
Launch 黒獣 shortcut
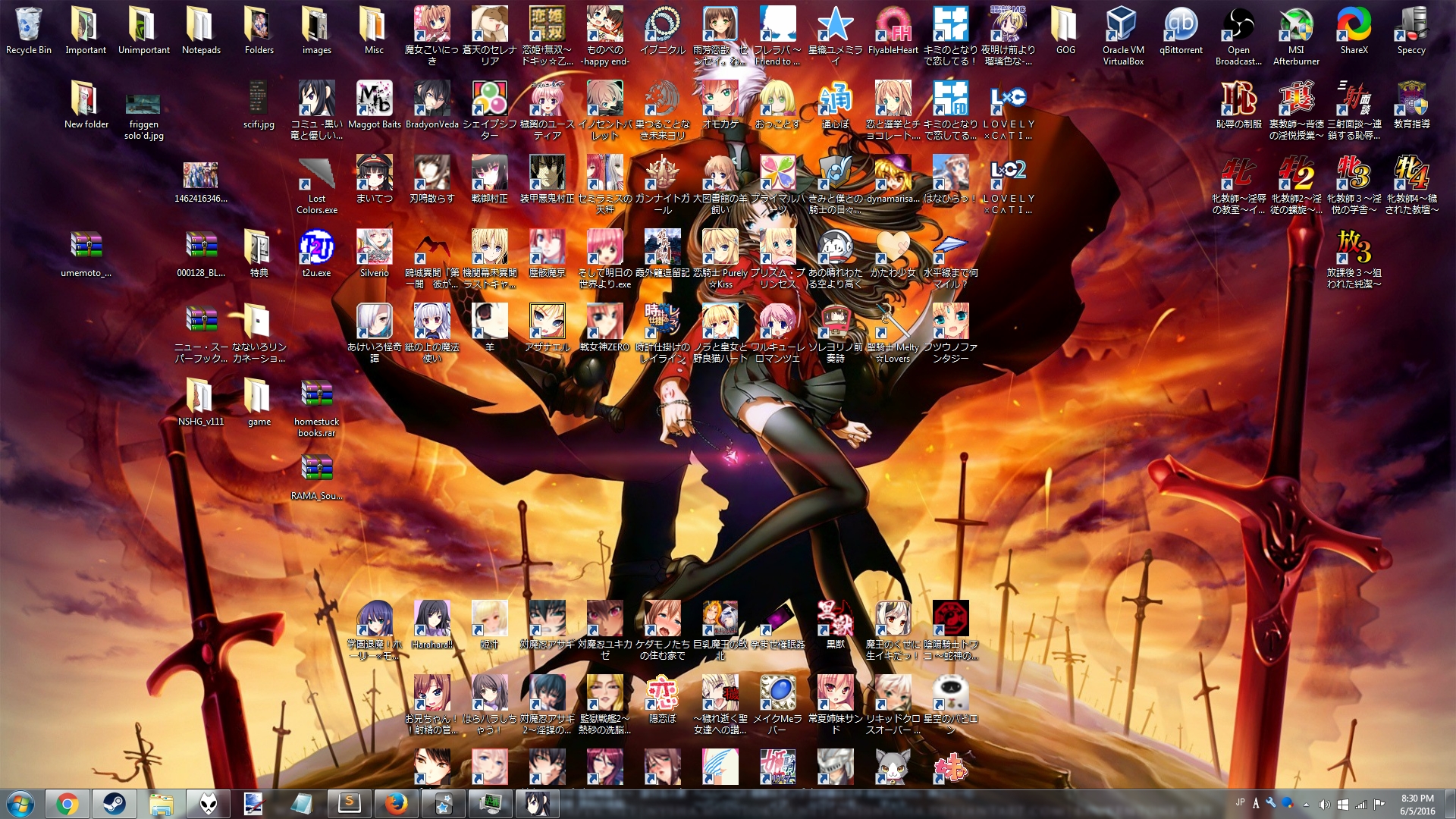[836, 625]
